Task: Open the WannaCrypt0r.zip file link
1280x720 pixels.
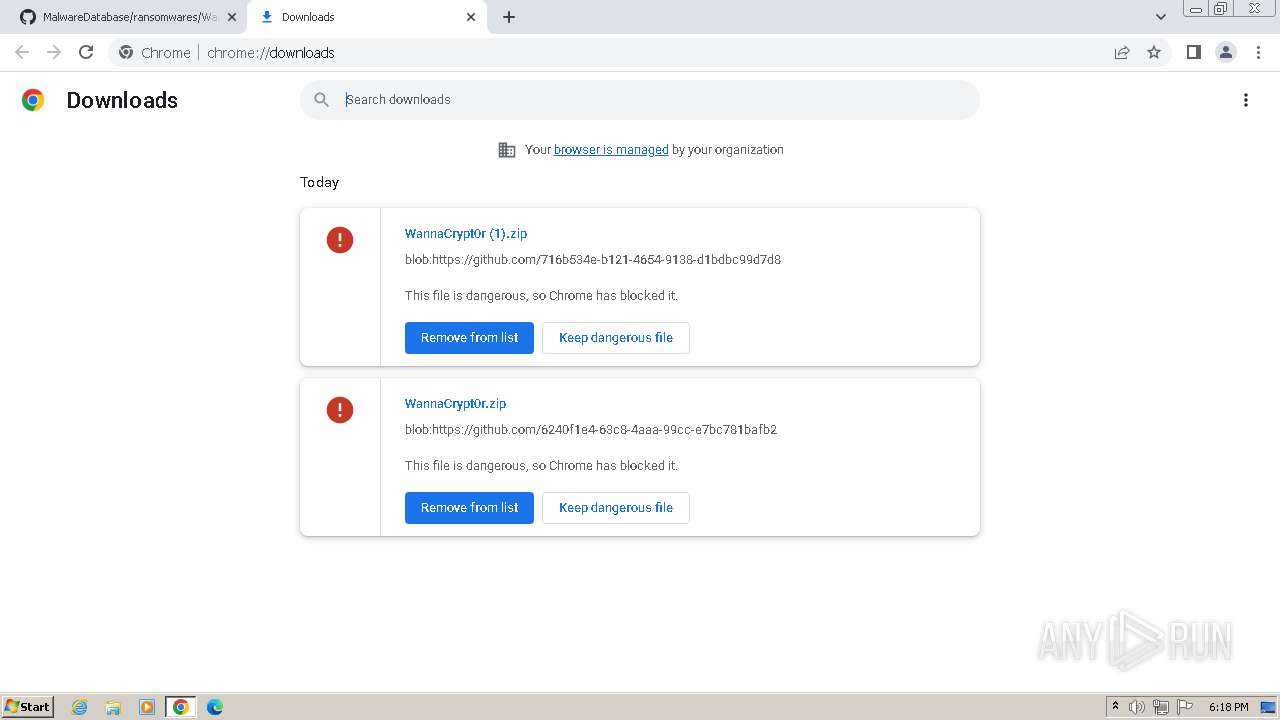Action: 455,403
